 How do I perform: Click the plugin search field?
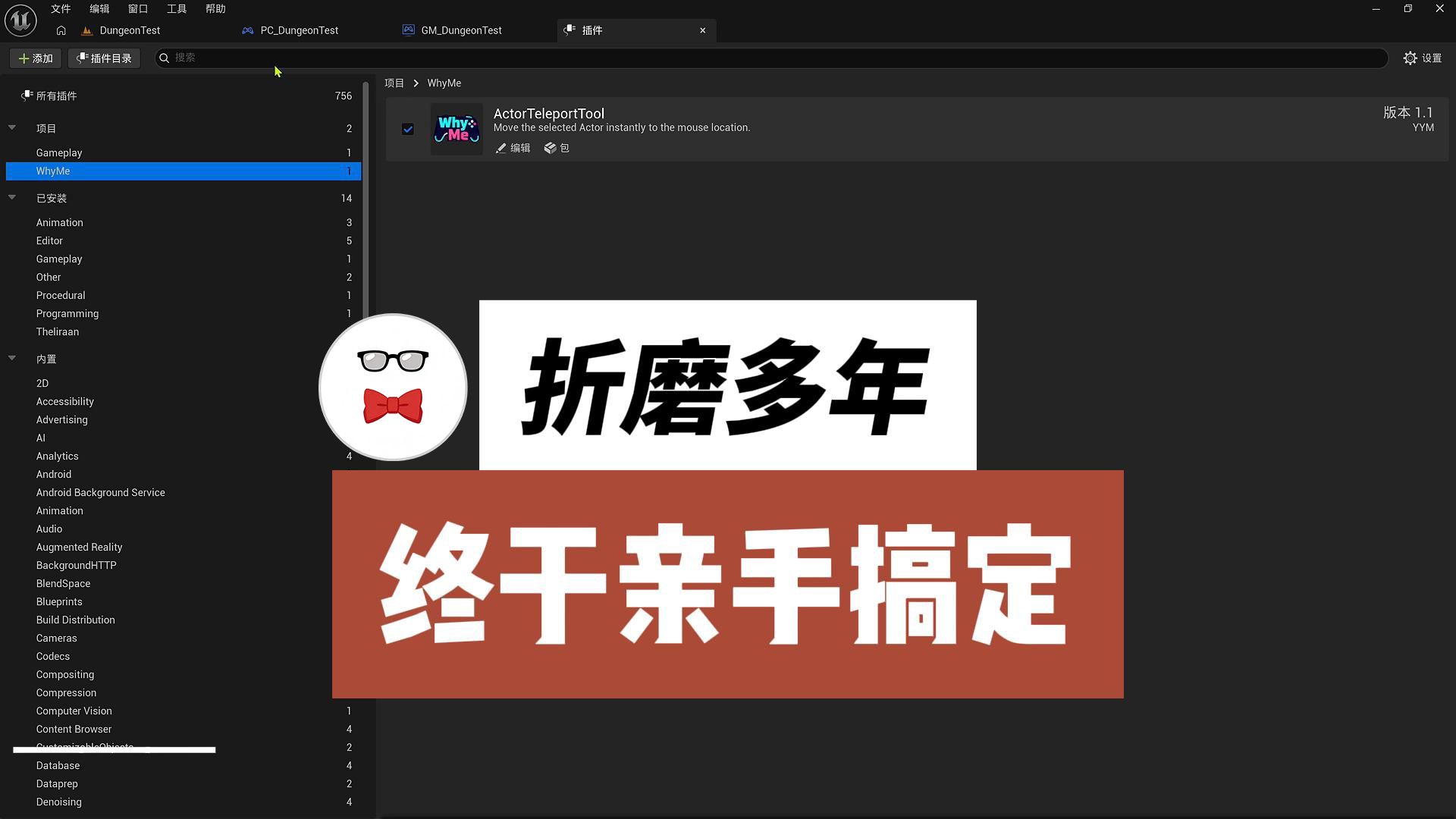click(x=758, y=58)
